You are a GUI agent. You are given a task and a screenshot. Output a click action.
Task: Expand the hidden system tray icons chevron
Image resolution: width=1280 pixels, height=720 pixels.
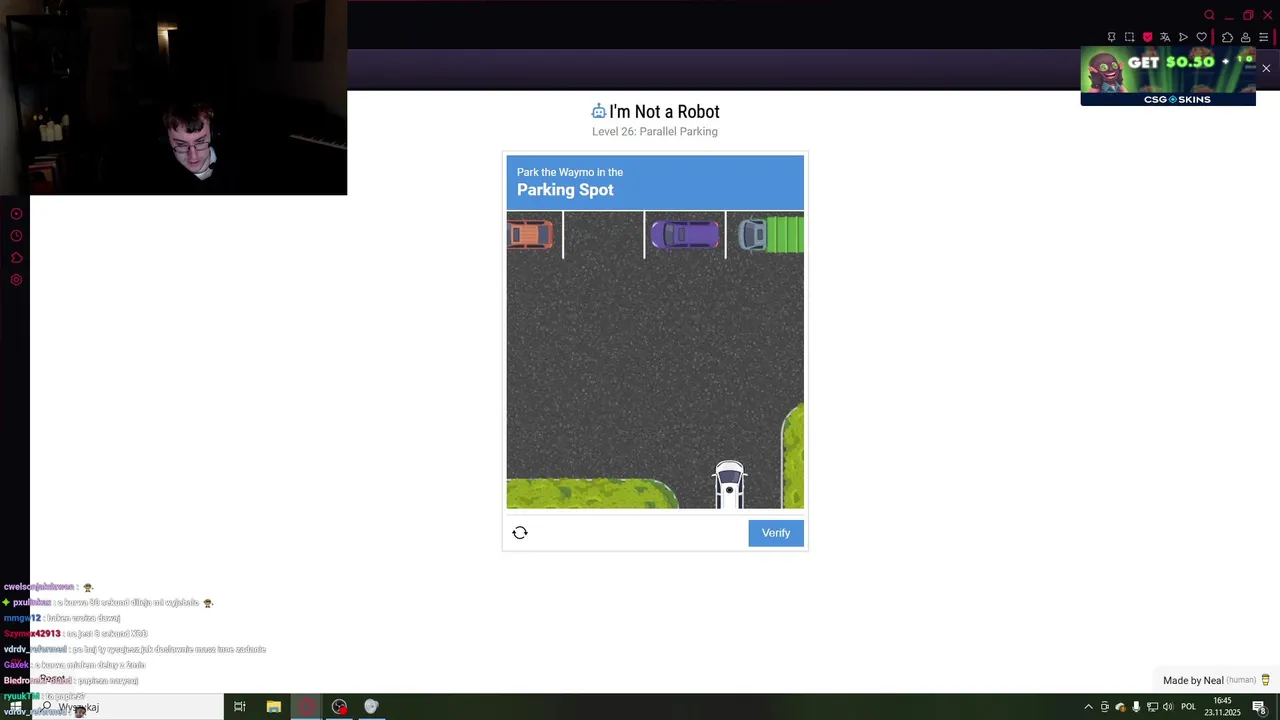(x=1088, y=707)
